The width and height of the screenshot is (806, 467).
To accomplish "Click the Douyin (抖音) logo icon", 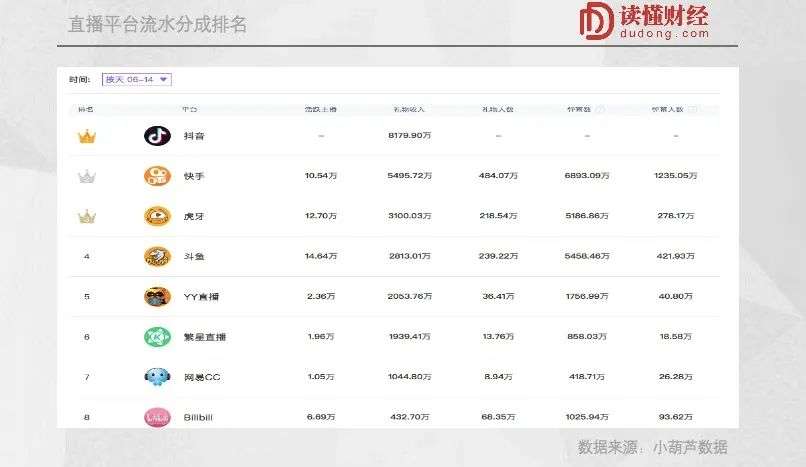I will (x=157, y=136).
